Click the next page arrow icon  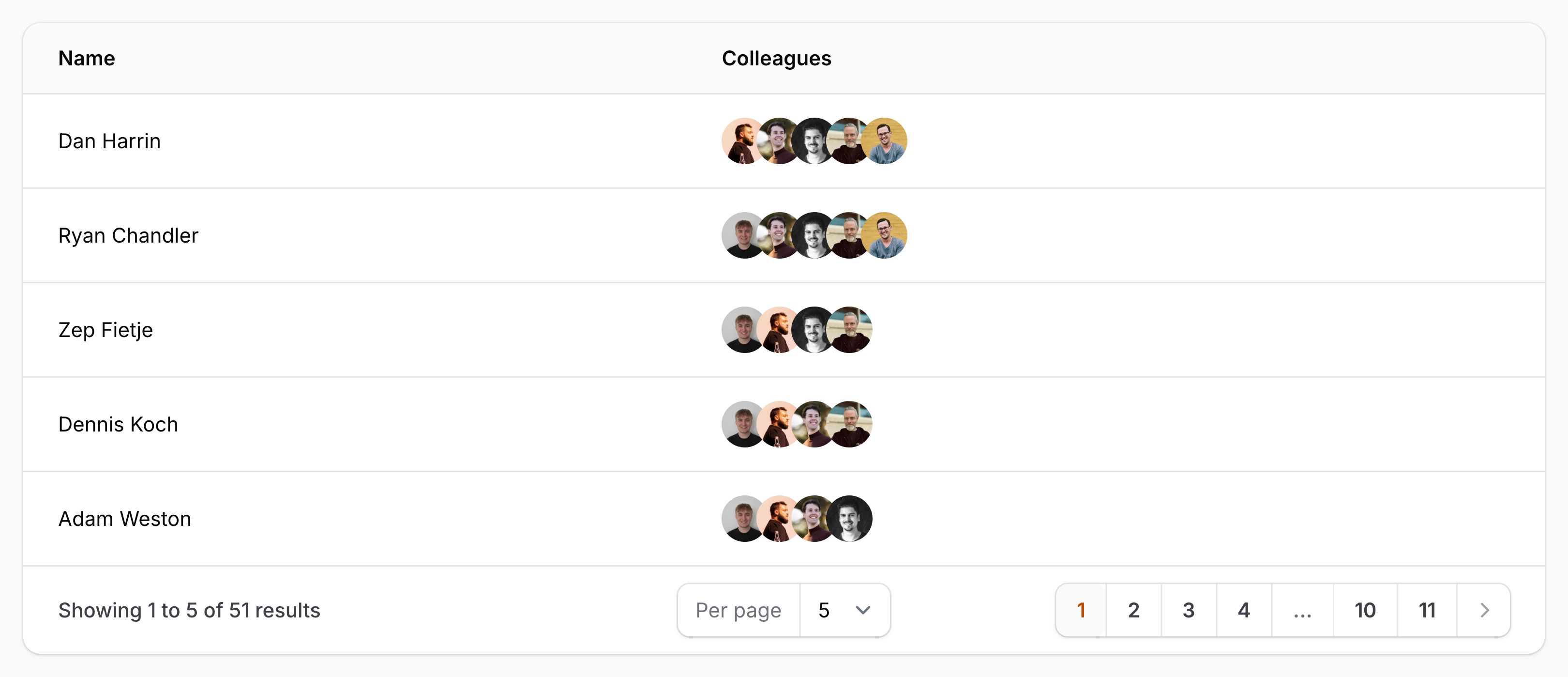[1484, 610]
